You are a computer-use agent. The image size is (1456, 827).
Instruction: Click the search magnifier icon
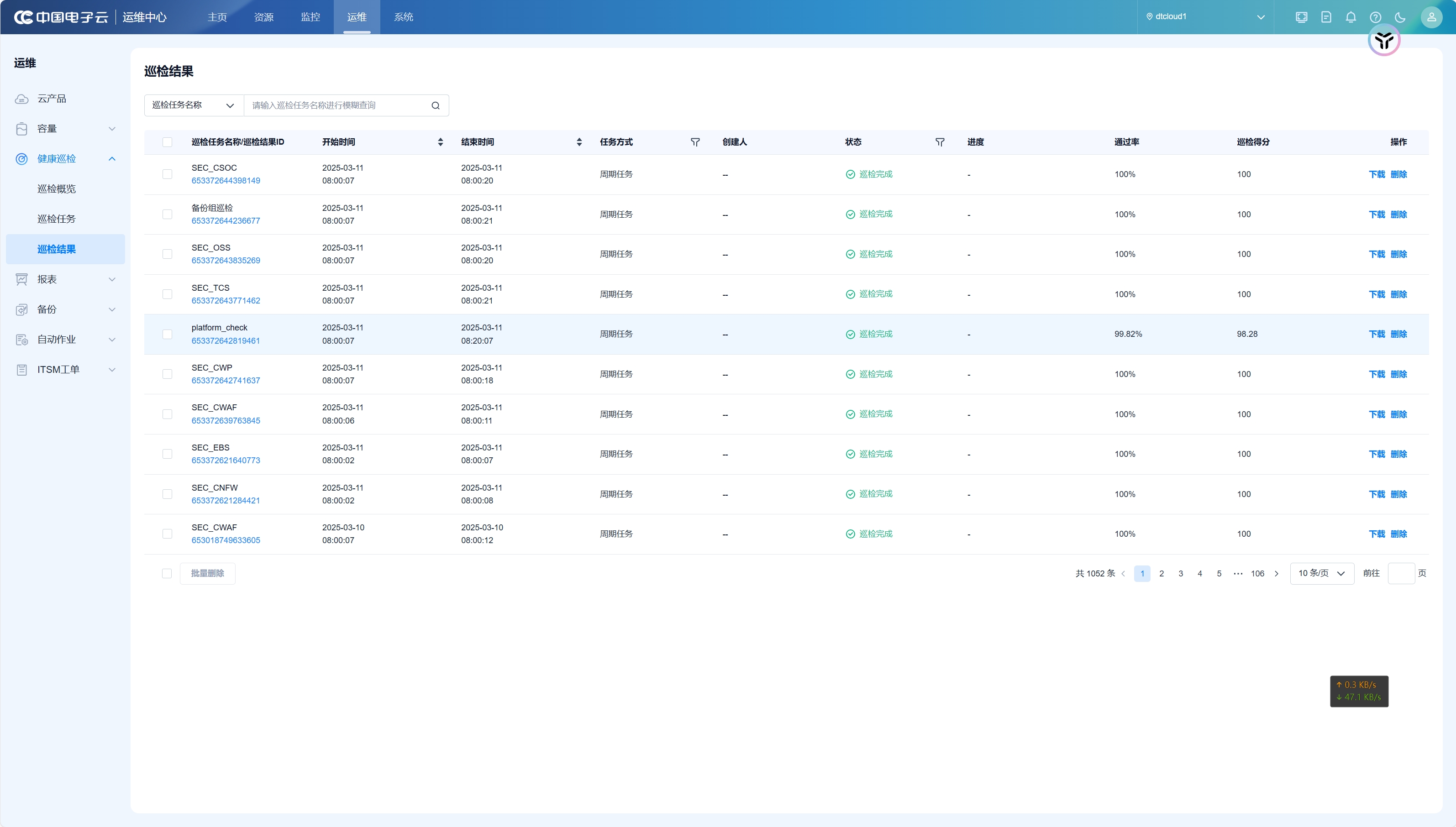click(x=435, y=105)
